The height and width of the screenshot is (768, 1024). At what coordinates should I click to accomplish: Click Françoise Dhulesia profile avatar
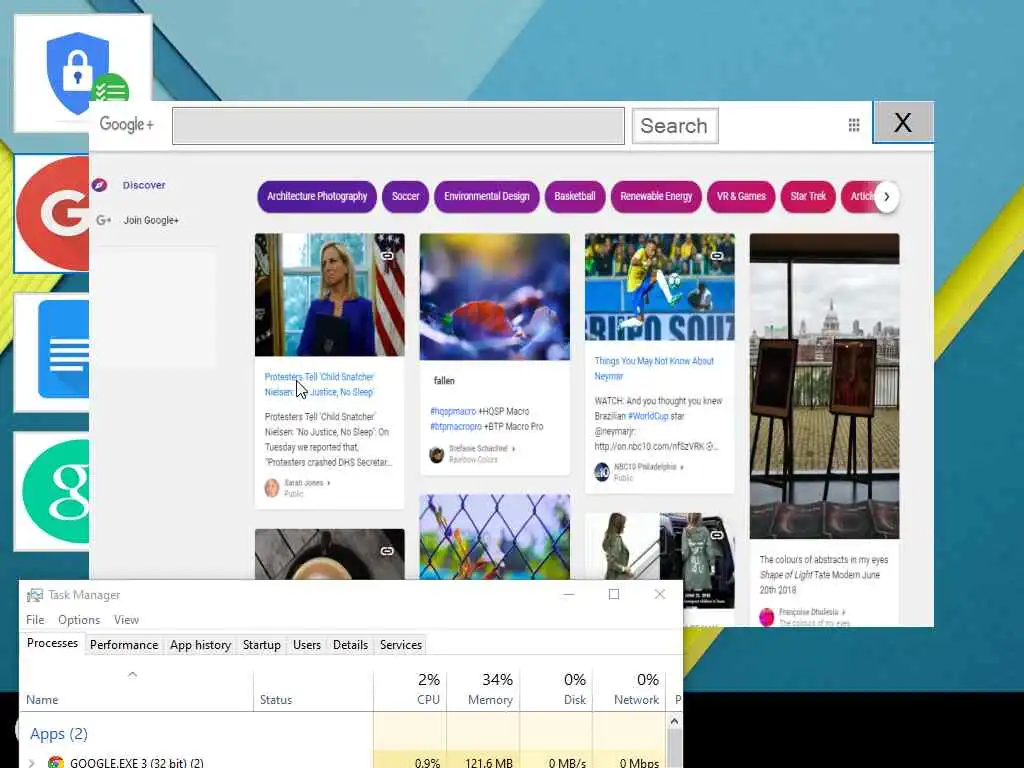click(767, 616)
